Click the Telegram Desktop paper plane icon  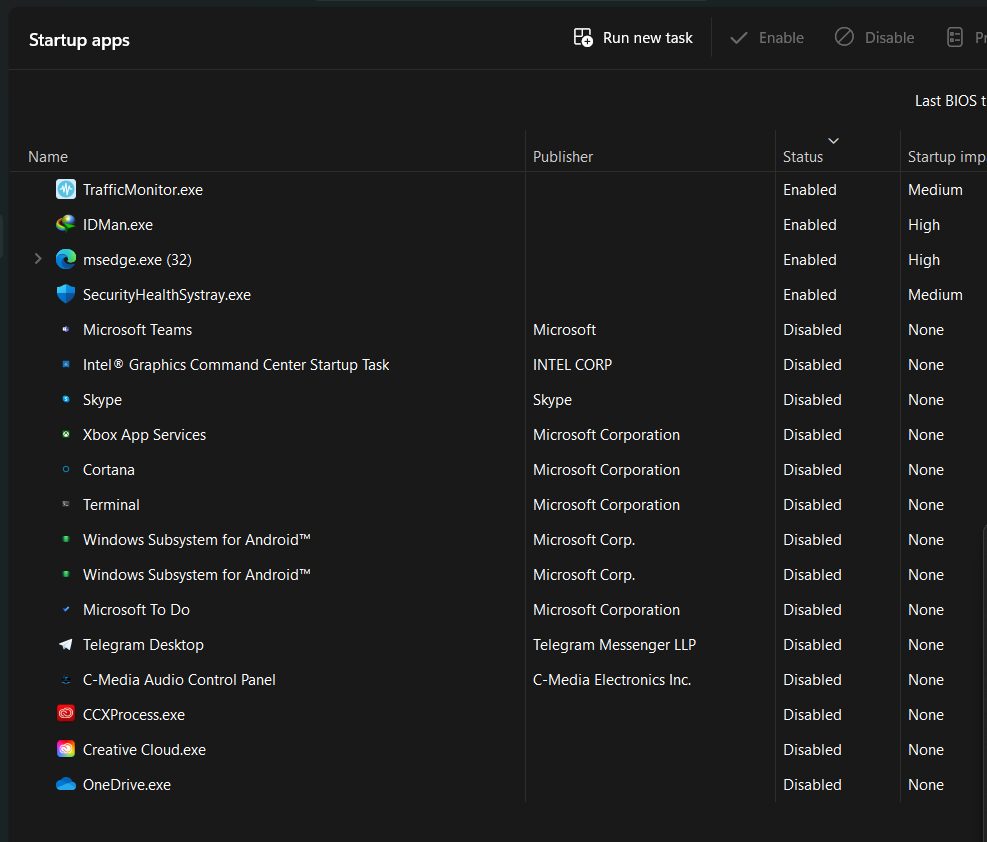(x=65, y=644)
